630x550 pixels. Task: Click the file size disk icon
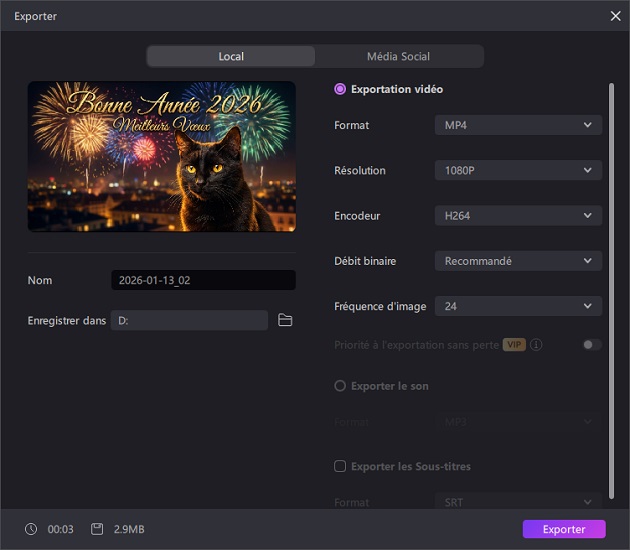click(97, 529)
